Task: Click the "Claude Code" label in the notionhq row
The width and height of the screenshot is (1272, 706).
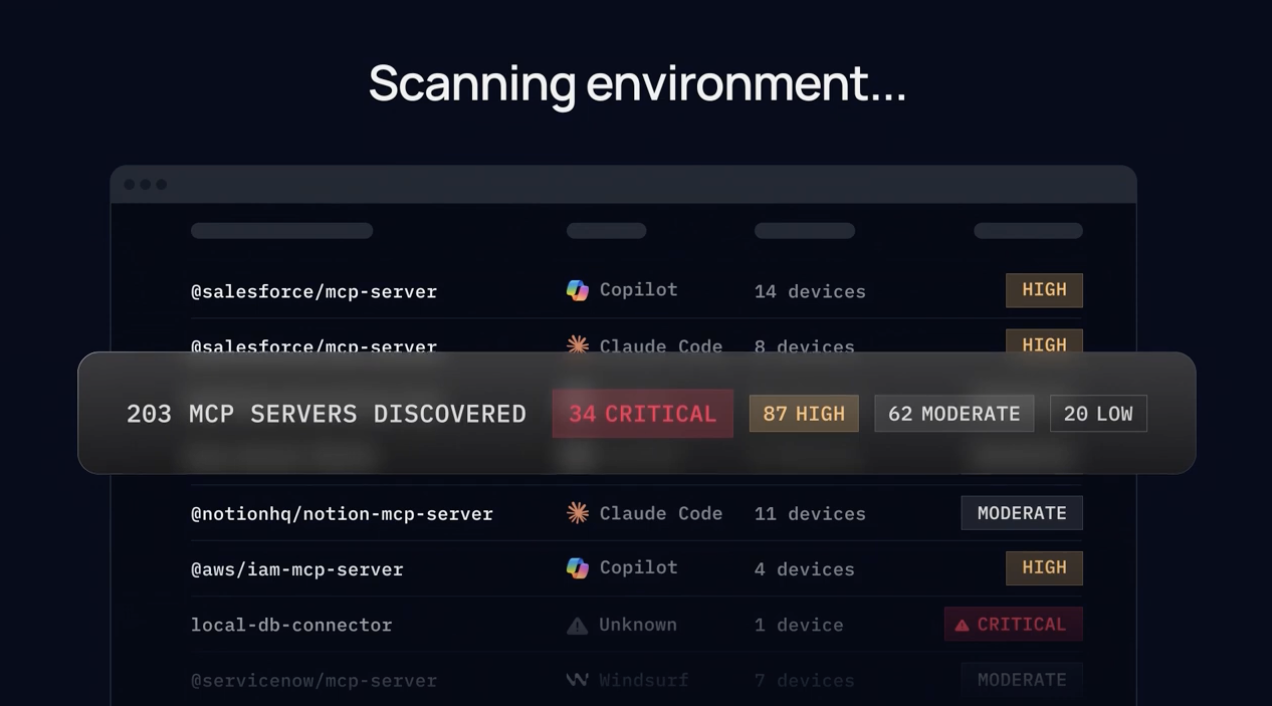Action: point(661,513)
